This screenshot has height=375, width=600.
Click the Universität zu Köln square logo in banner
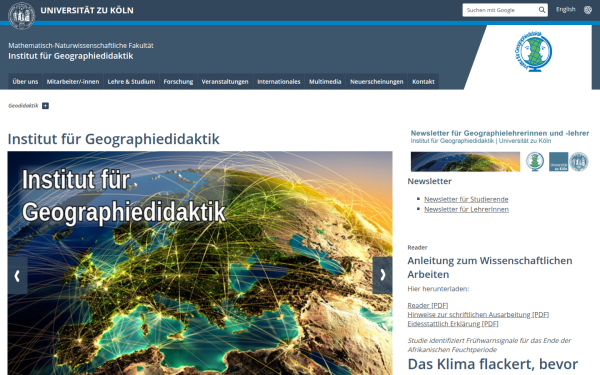point(558,161)
